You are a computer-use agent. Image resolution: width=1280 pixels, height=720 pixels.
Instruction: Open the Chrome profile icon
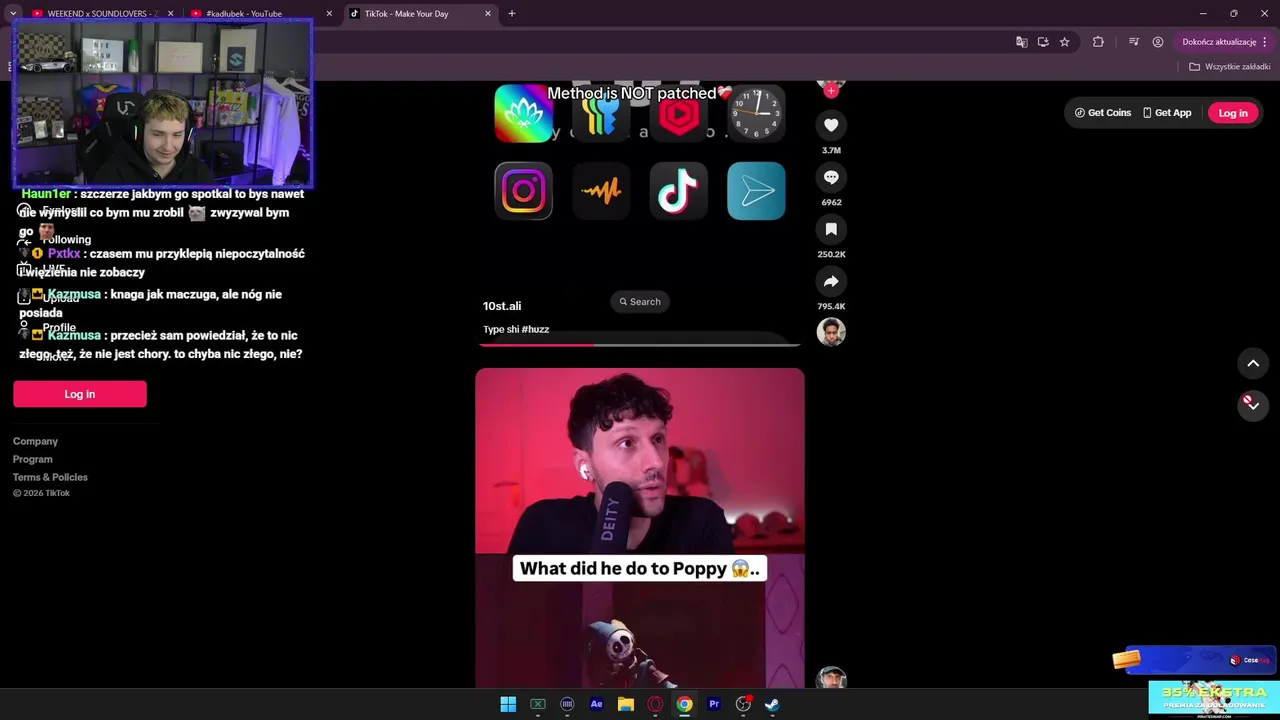(1158, 42)
